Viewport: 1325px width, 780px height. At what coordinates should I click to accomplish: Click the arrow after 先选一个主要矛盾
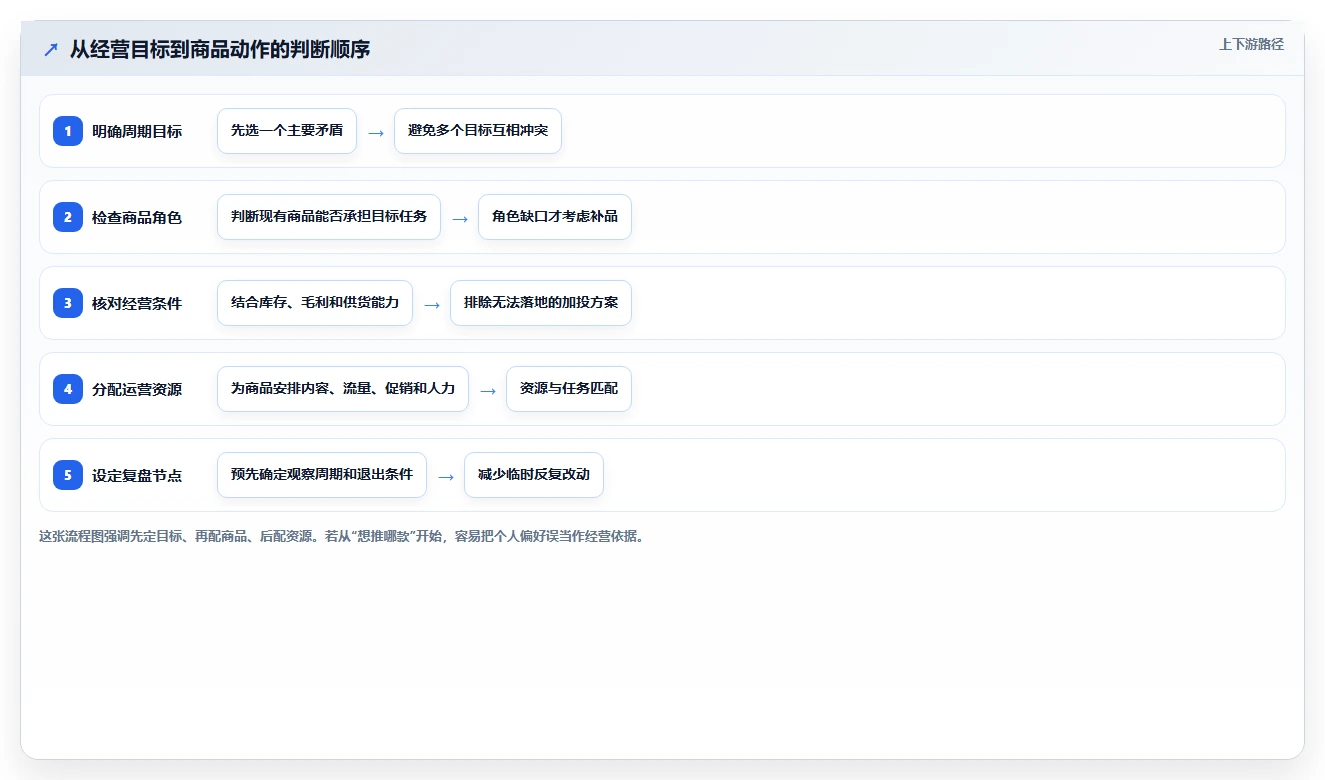click(376, 132)
